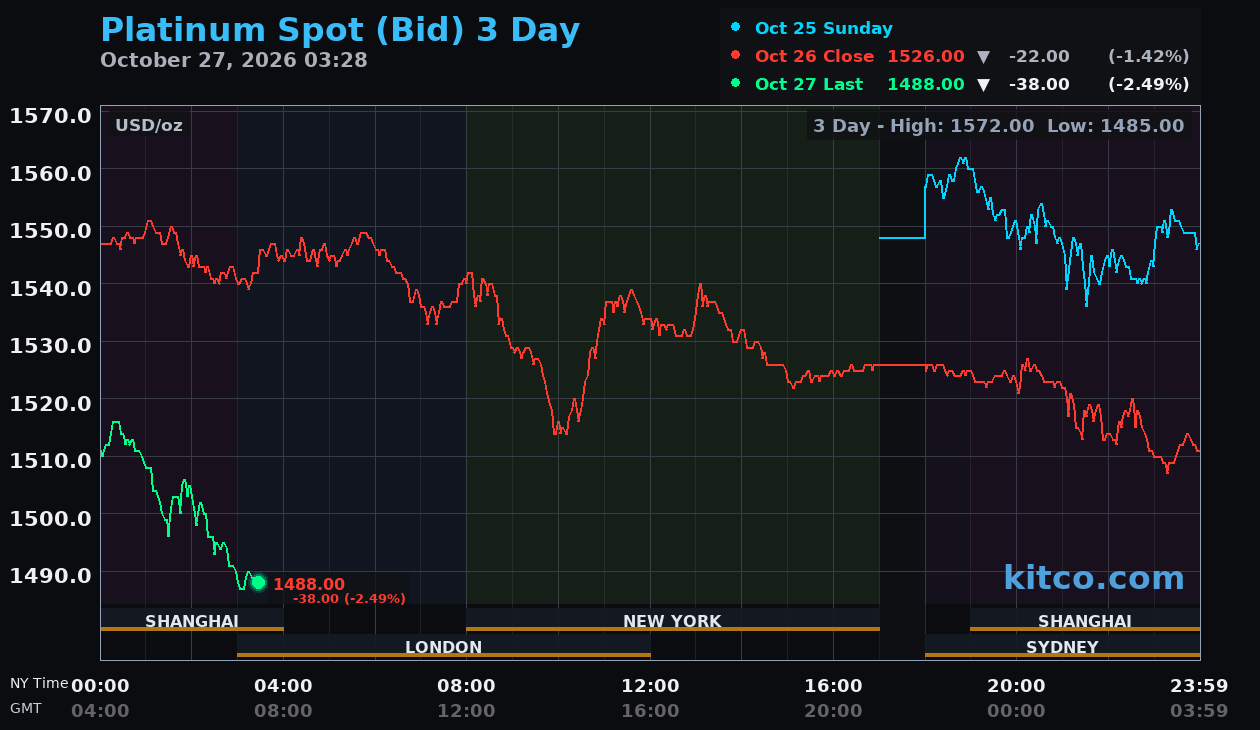The height and width of the screenshot is (730, 1260).
Task: Click the 1570.0 y-axis label
Action: (x=51, y=115)
